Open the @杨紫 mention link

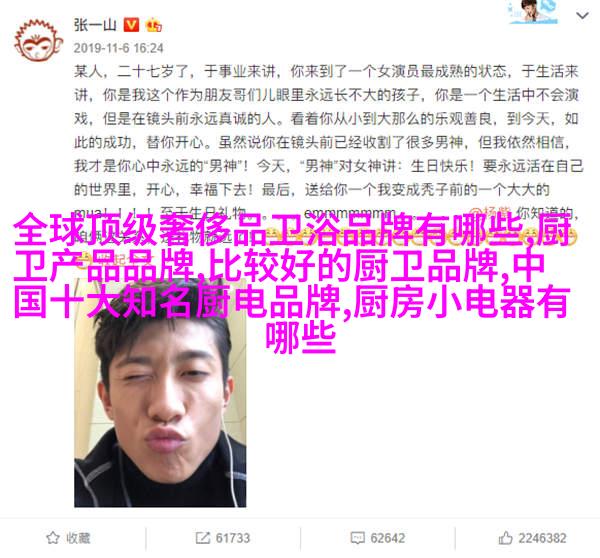pos(491,212)
